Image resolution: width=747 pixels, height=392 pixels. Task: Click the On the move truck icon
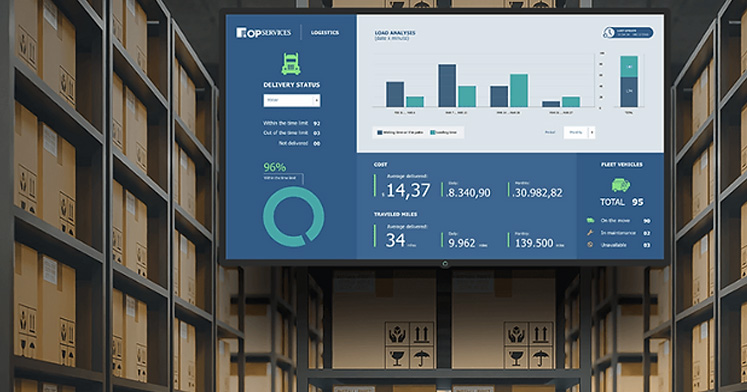click(590, 221)
